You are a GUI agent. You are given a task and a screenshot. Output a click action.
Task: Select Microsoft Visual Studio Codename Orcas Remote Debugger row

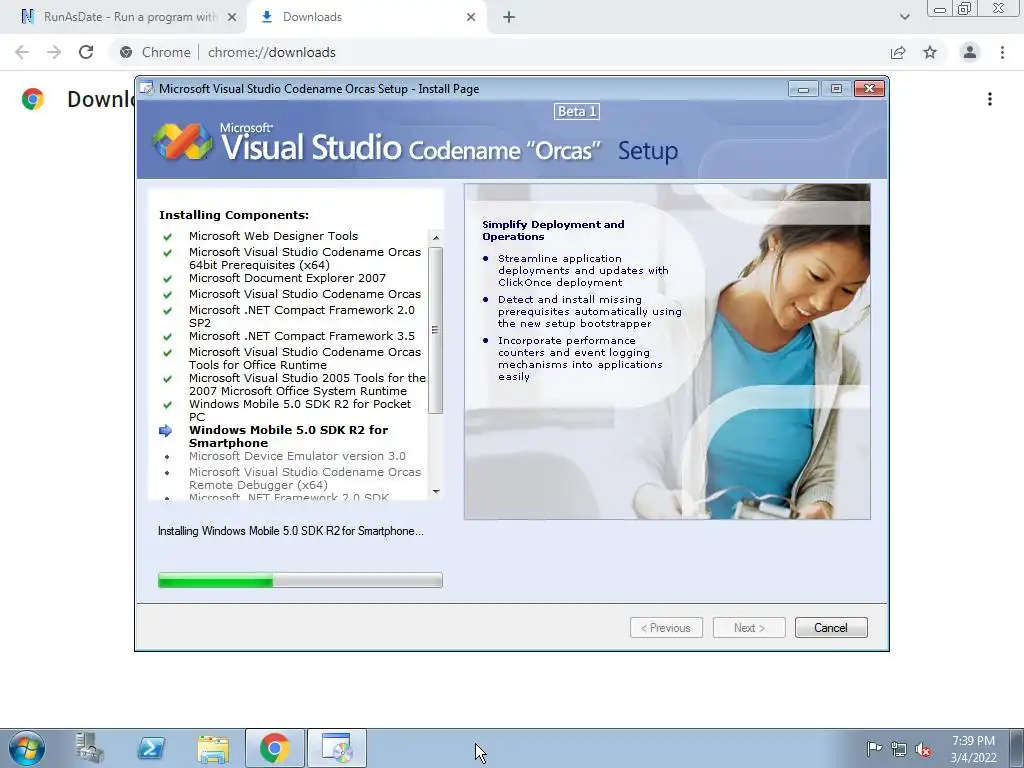305,478
